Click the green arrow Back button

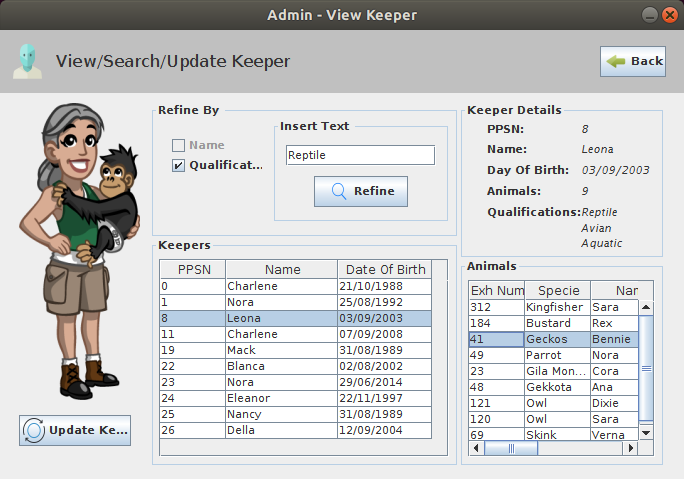[633, 61]
